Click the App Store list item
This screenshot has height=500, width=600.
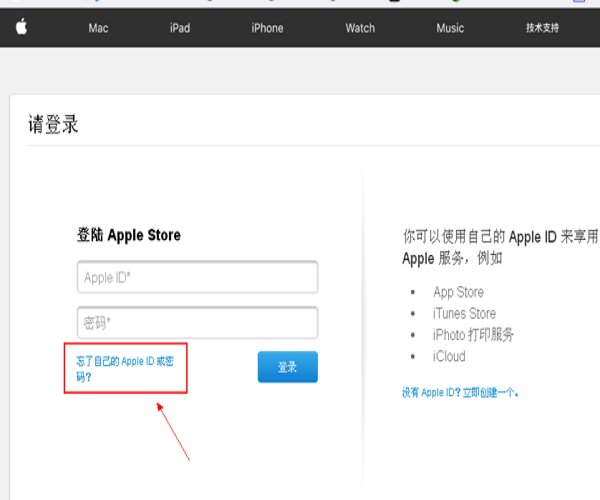pos(458,292)
